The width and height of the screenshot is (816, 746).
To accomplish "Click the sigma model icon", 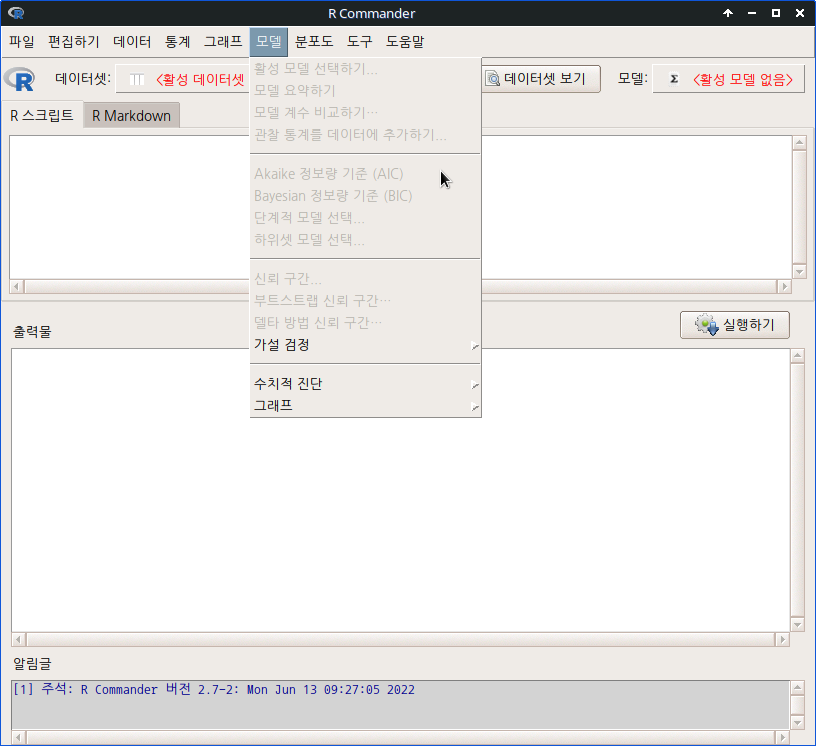I will click(x=674, y=79).
